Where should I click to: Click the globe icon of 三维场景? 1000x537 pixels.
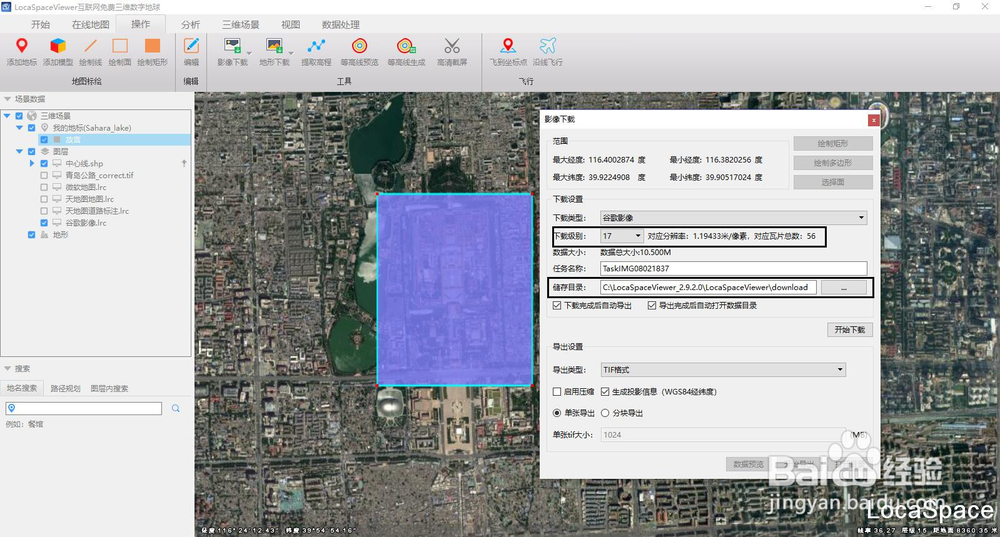pos(32,115)
